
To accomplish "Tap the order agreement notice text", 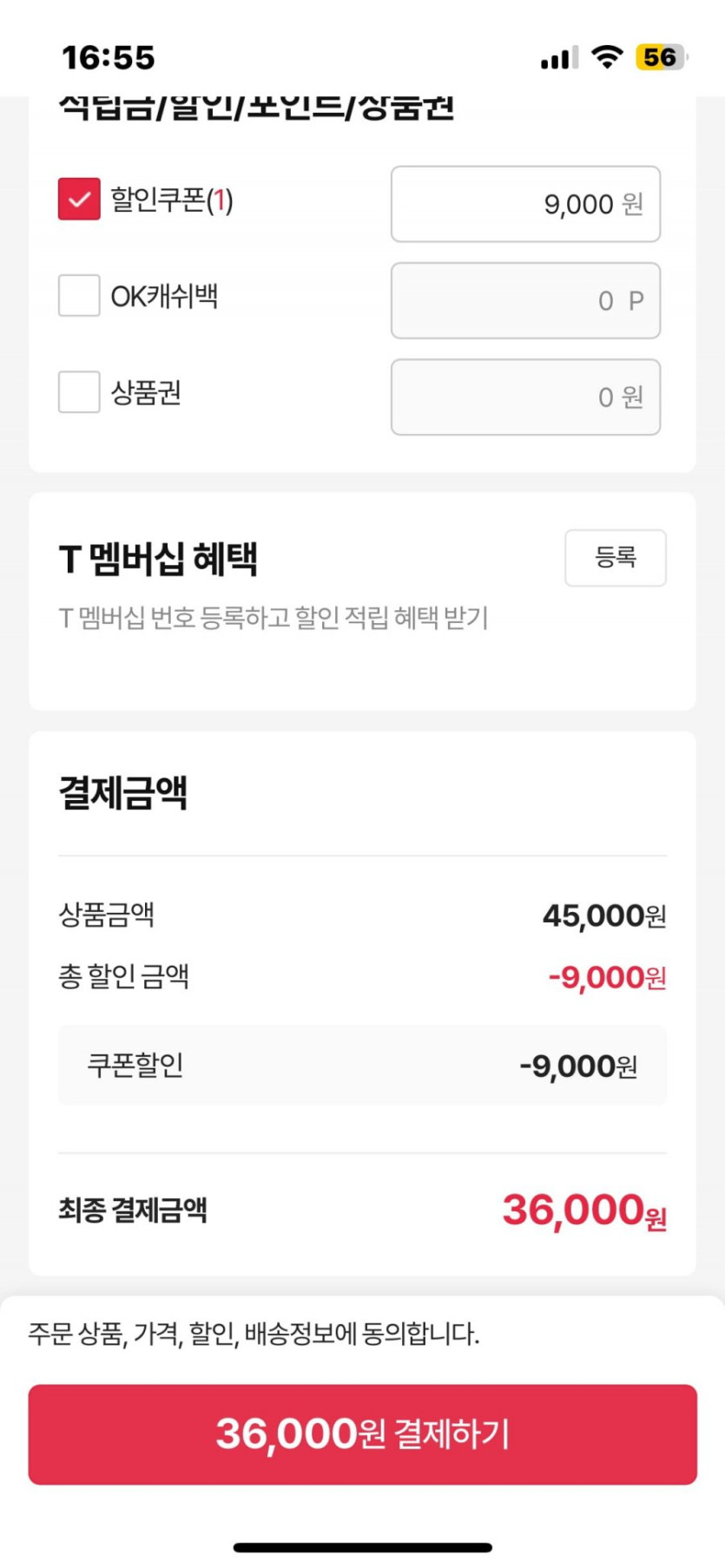I will tap(254, 1333).
